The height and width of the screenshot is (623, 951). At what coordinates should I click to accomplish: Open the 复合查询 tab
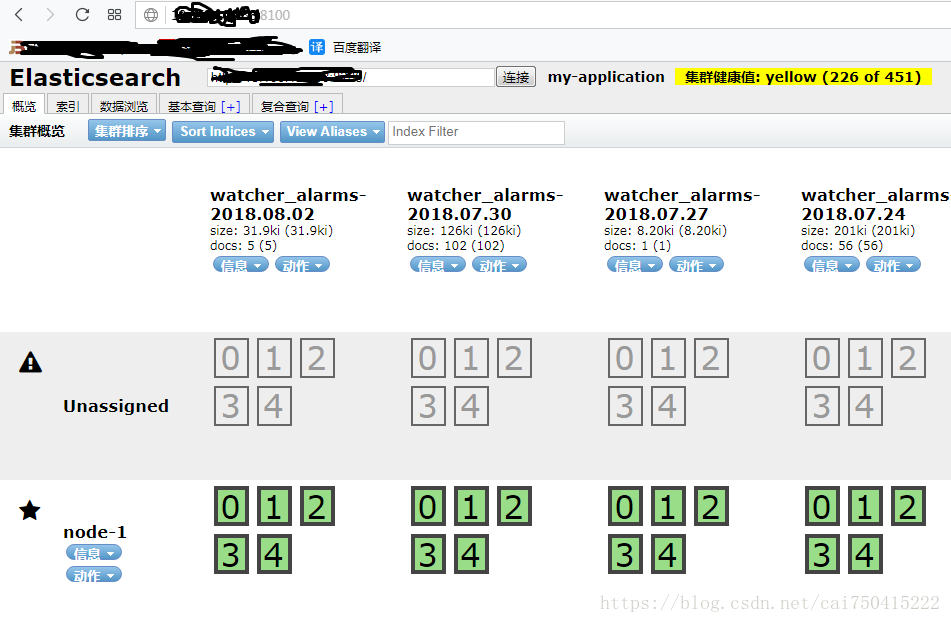pos(284,107)
